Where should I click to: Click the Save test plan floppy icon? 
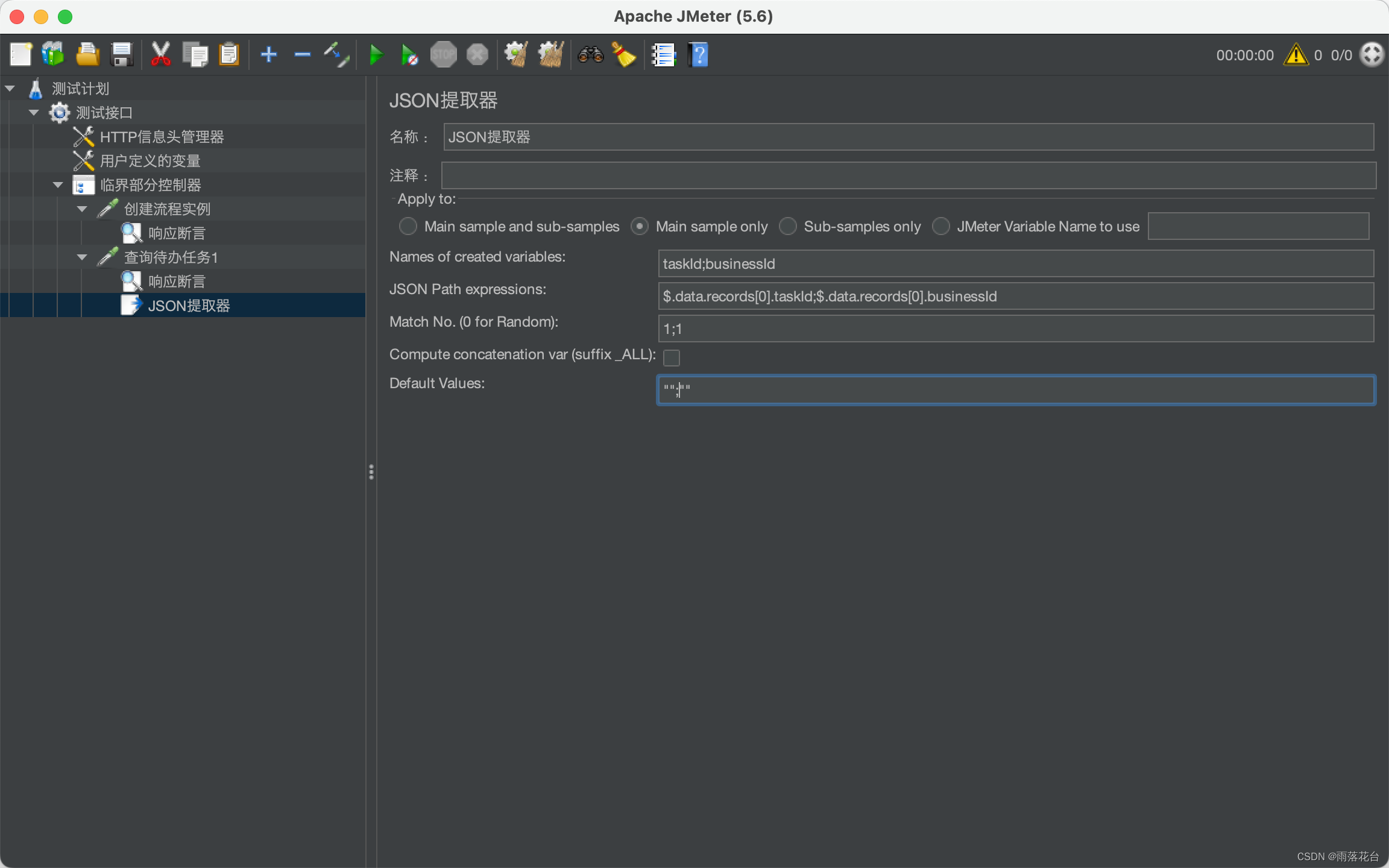pos(122,55)
